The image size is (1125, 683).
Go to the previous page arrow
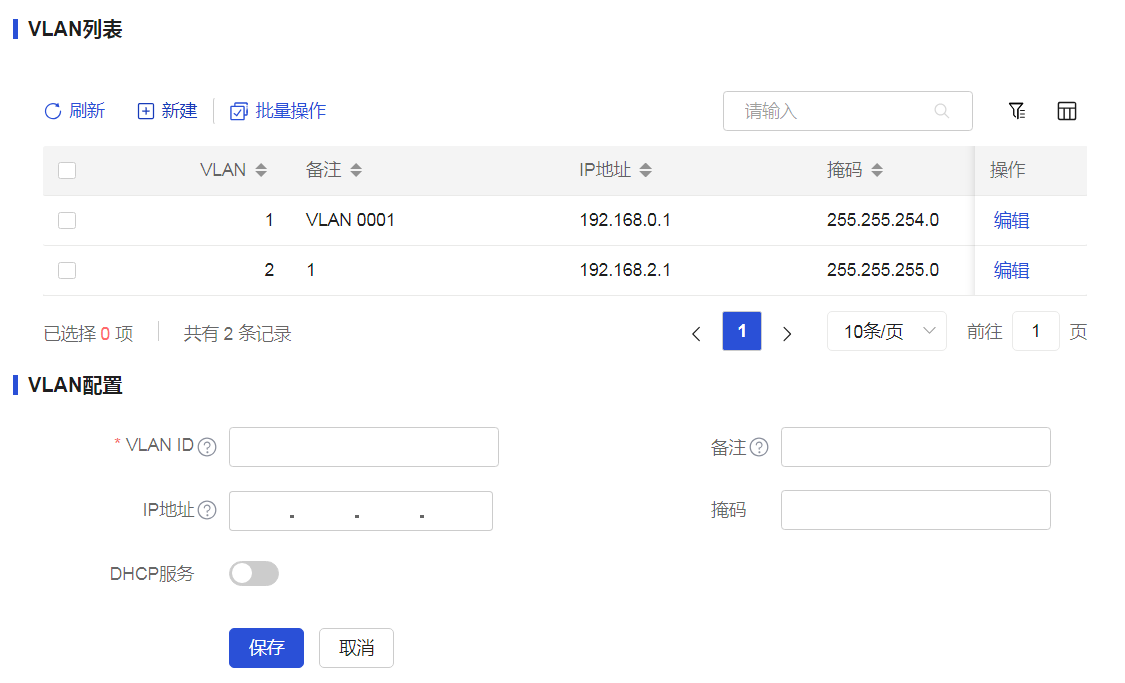point(696,333)
